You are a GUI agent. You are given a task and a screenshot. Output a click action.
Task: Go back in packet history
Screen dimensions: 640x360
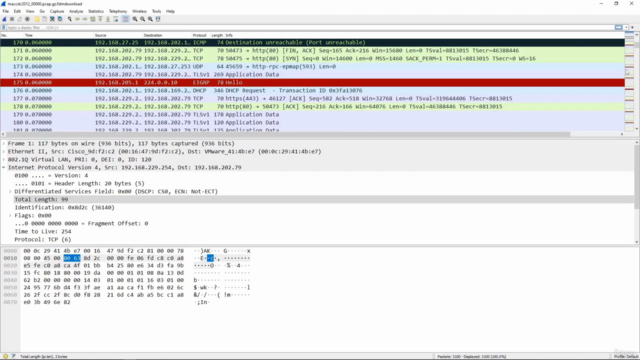77,19
